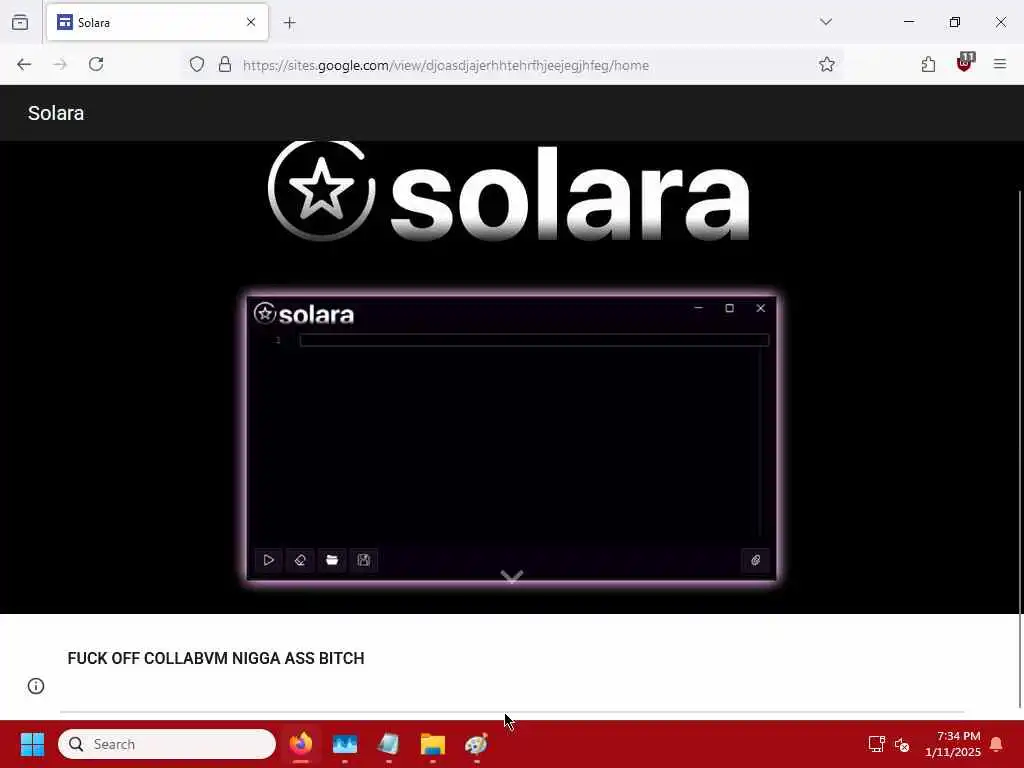
Task: Click the eraser clear icon in Solara image
Action: click(x=300, y=560)
